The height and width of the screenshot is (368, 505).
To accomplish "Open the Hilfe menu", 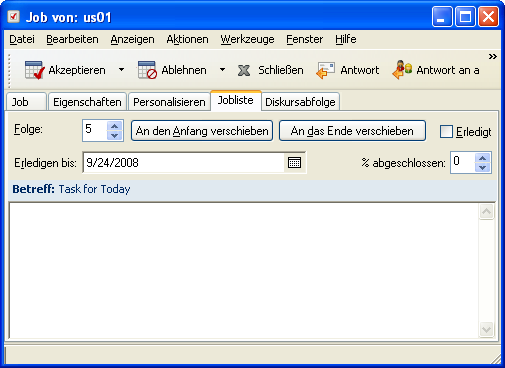I will (346, 39).
